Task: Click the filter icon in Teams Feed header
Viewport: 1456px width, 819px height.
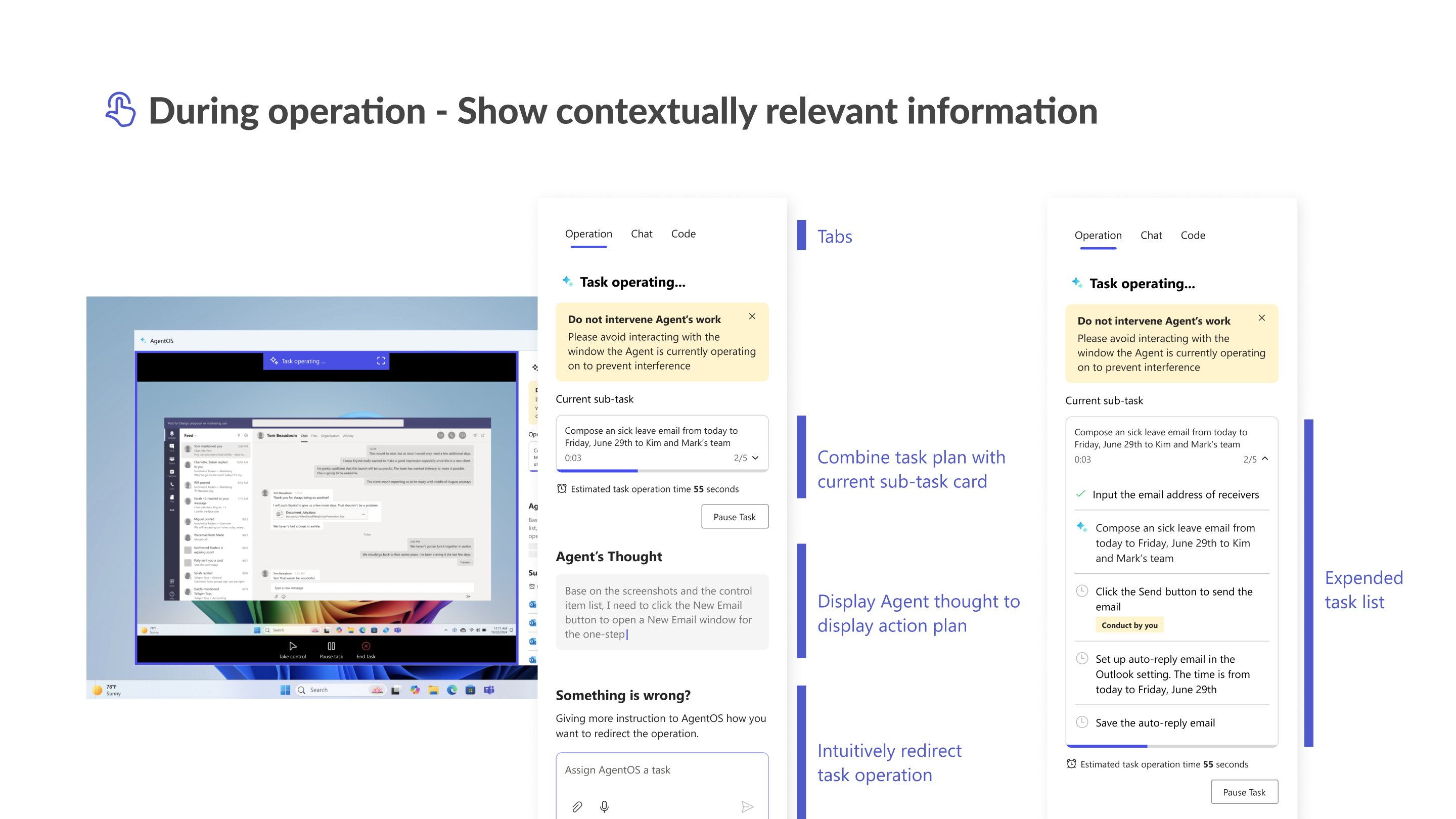Action: click(239, 435)
